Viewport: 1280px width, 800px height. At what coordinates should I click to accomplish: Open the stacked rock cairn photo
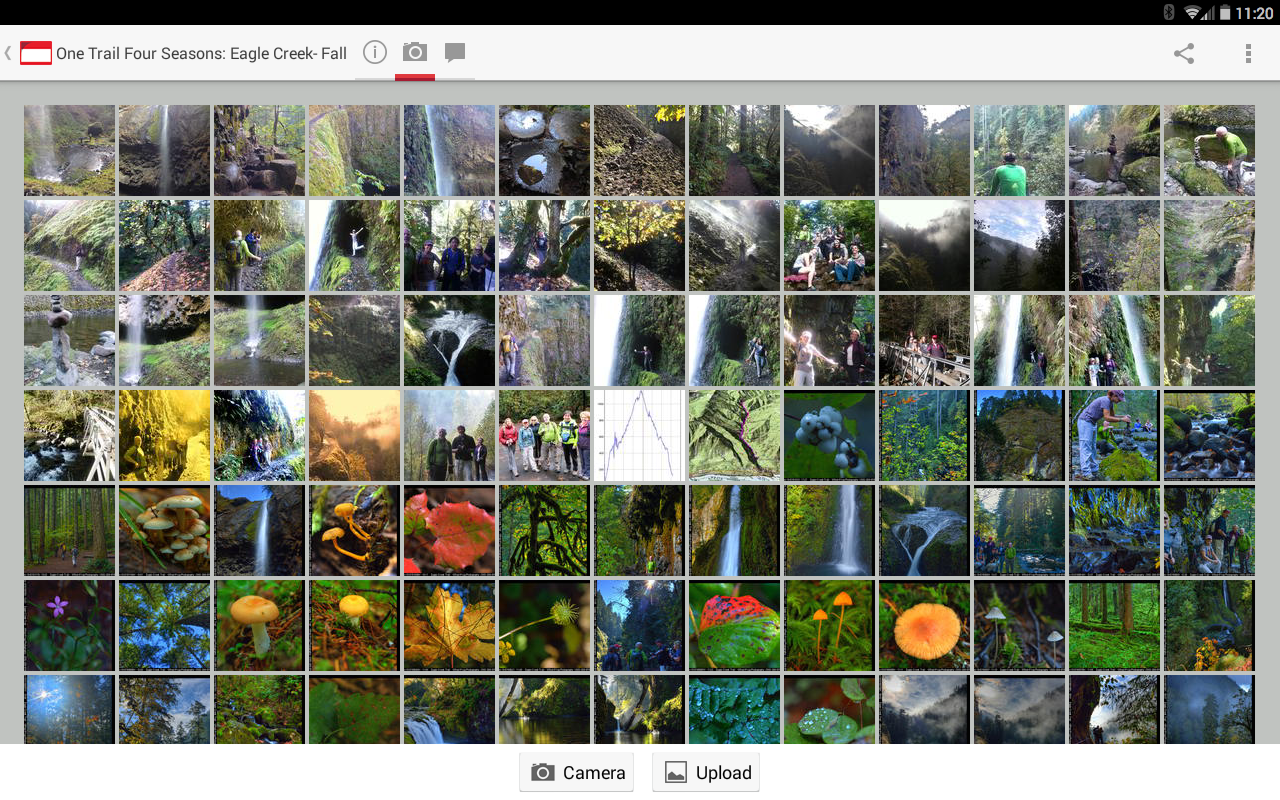(70, 340)
